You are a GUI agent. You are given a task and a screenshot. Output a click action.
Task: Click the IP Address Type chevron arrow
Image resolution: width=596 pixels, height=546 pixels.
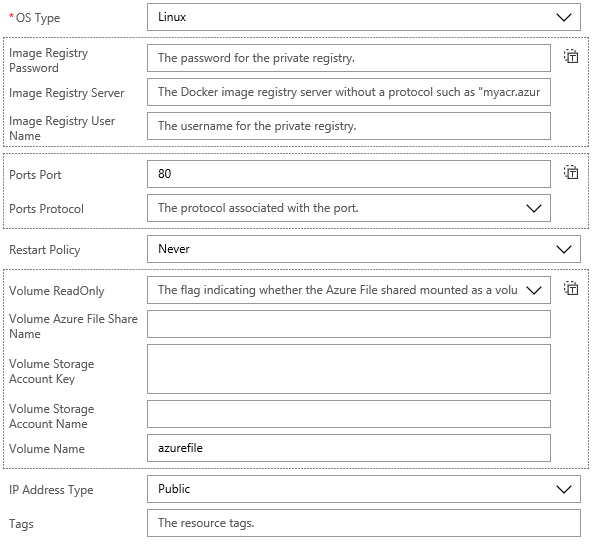point(564,489)
